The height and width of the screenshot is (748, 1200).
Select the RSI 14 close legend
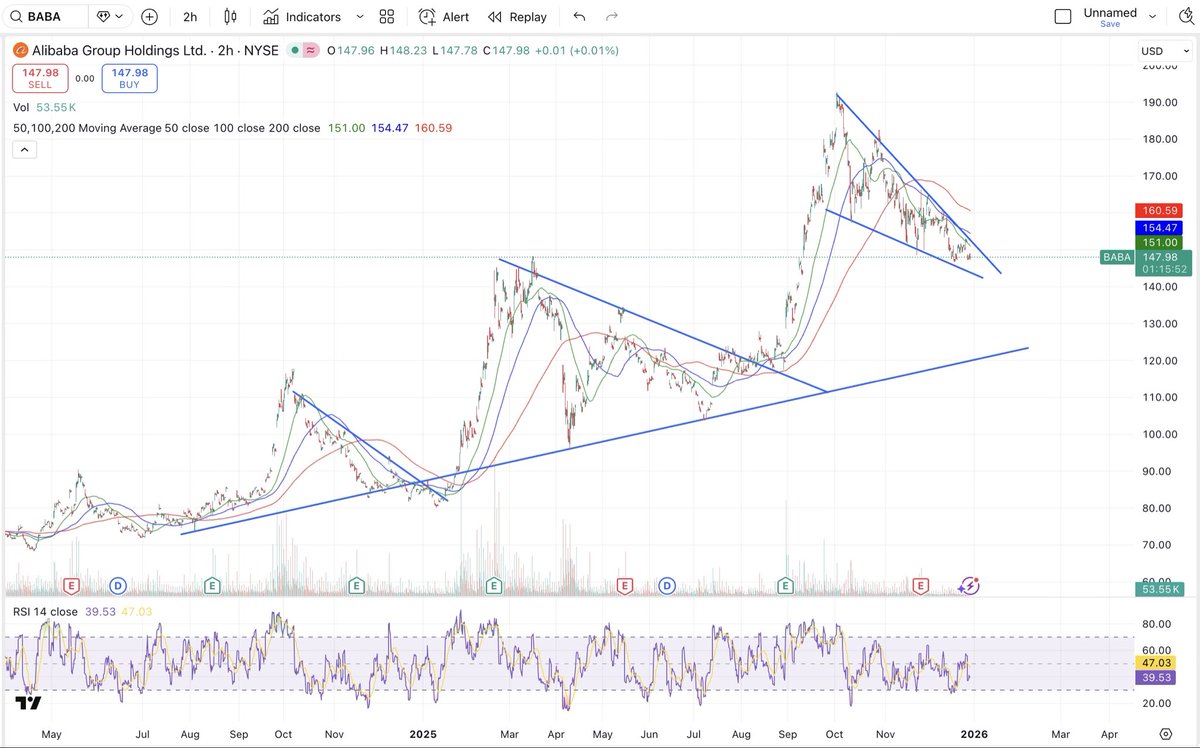click(44, 612)
